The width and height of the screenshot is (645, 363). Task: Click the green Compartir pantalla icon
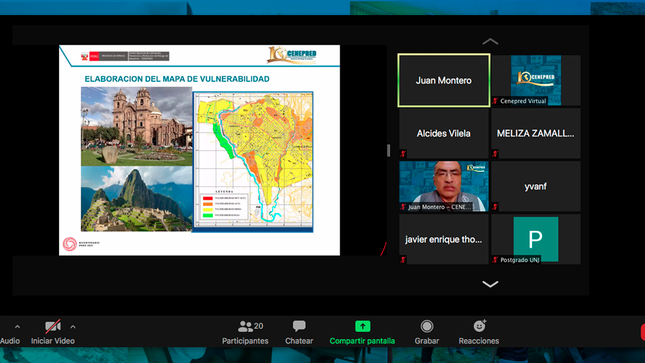(362, 326)
